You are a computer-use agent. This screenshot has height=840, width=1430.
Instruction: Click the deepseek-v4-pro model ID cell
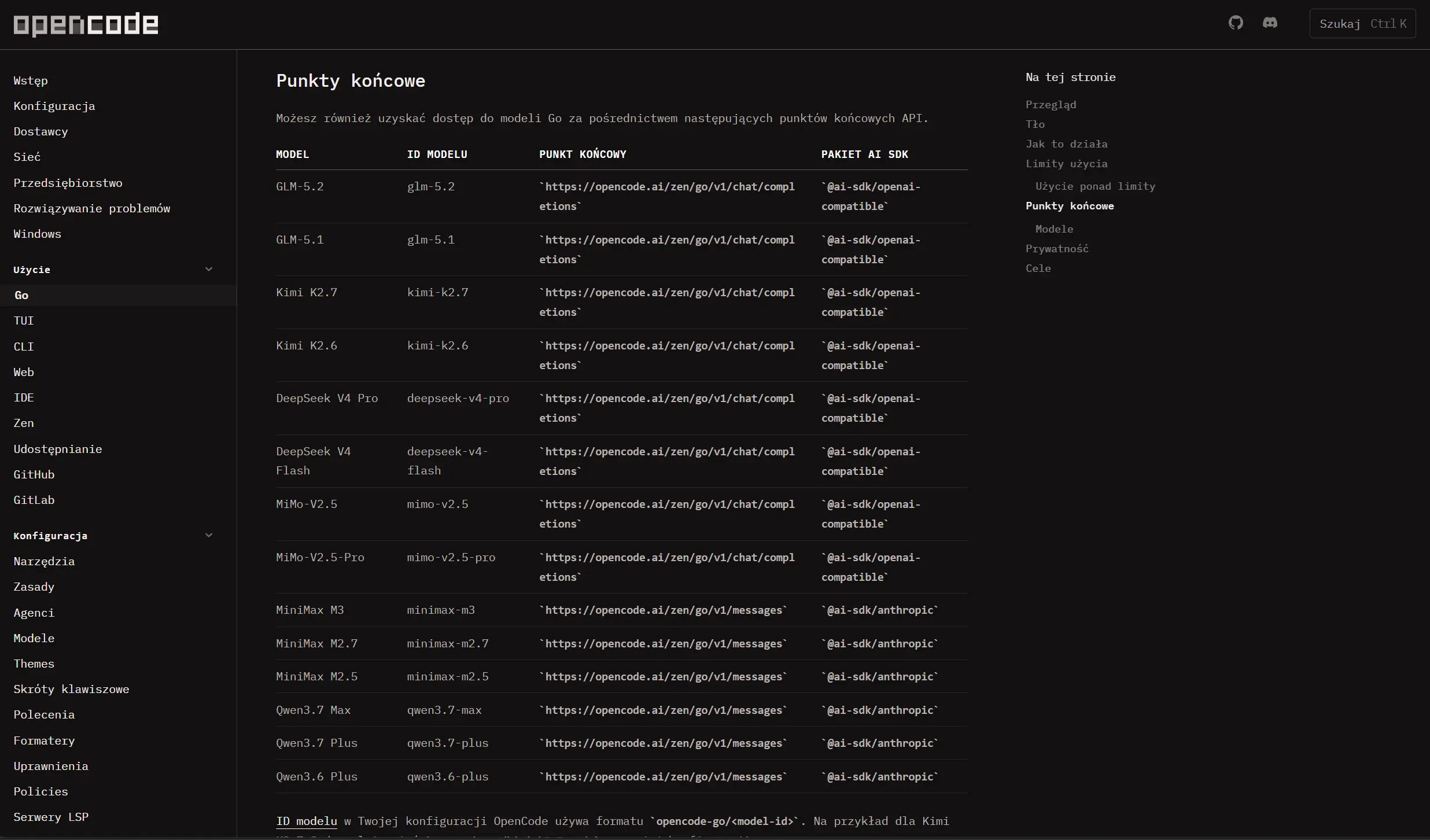coord(458,398)
